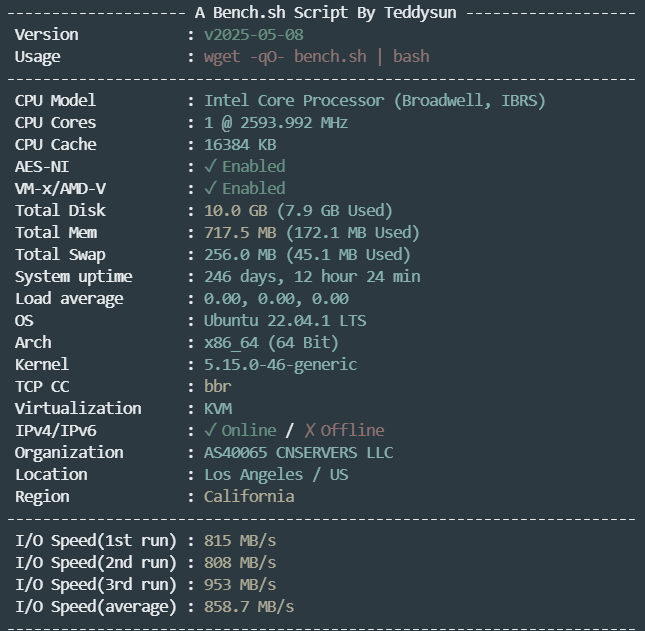
Task: Click the Bench.sh Script By Teddysun title
Action: 326,13
